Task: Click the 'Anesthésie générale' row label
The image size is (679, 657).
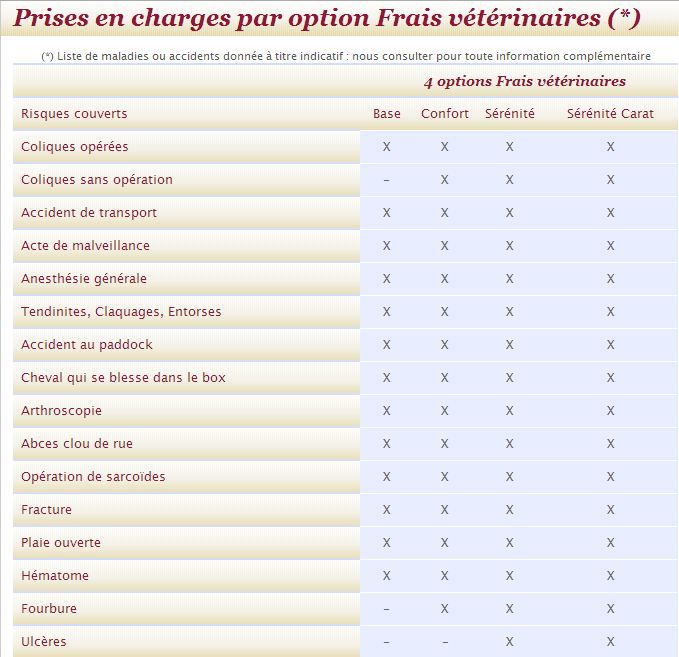Action: pos(84,279)
